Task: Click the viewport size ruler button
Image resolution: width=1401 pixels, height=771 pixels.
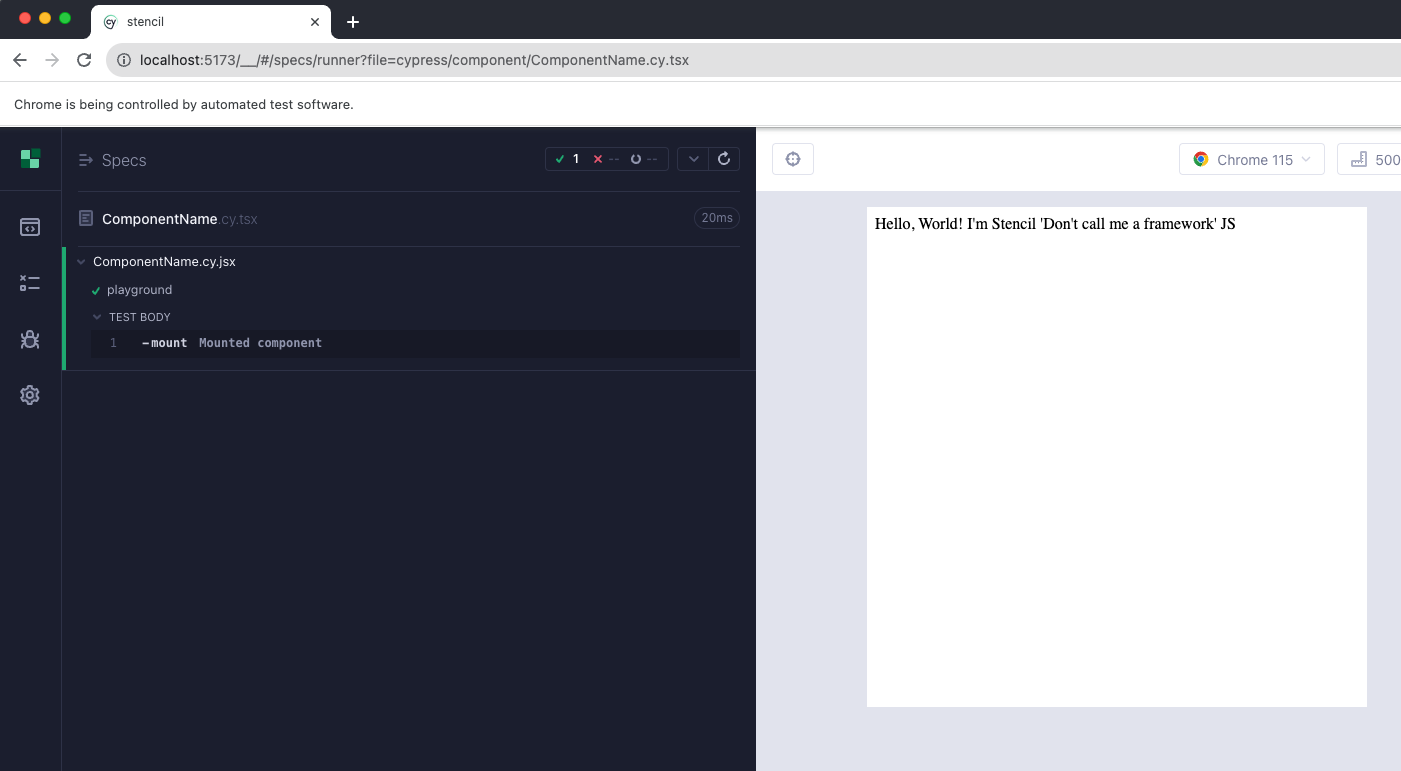Action: (x=1370, y=159)
